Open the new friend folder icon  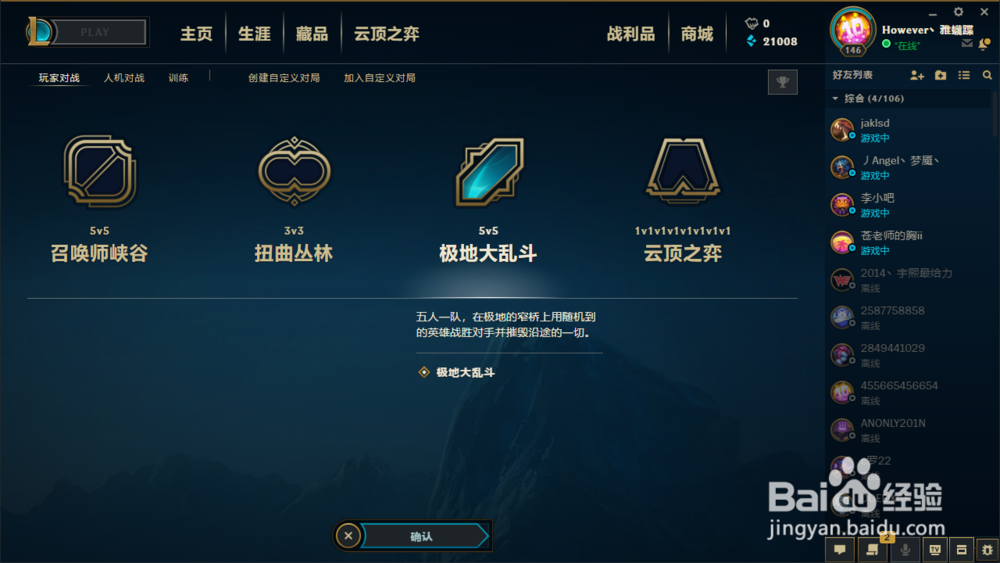pyautogui.click(x=941, y=75)
